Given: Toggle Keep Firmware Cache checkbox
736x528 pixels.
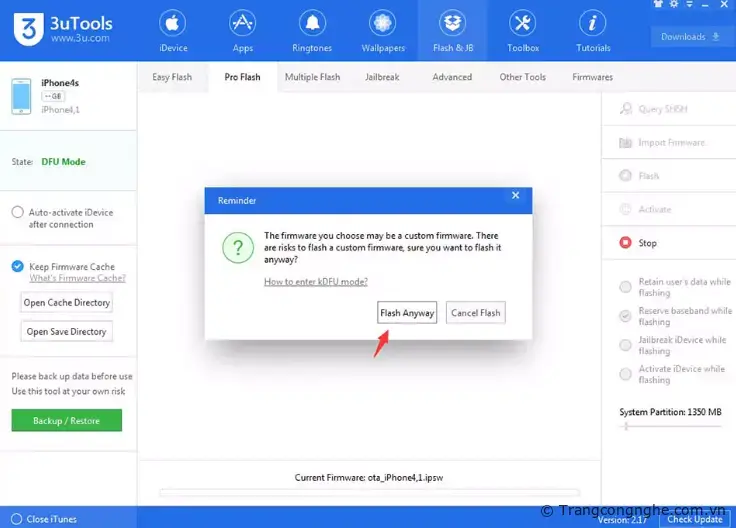Looking at the screenshot, I should coord(18,266).
